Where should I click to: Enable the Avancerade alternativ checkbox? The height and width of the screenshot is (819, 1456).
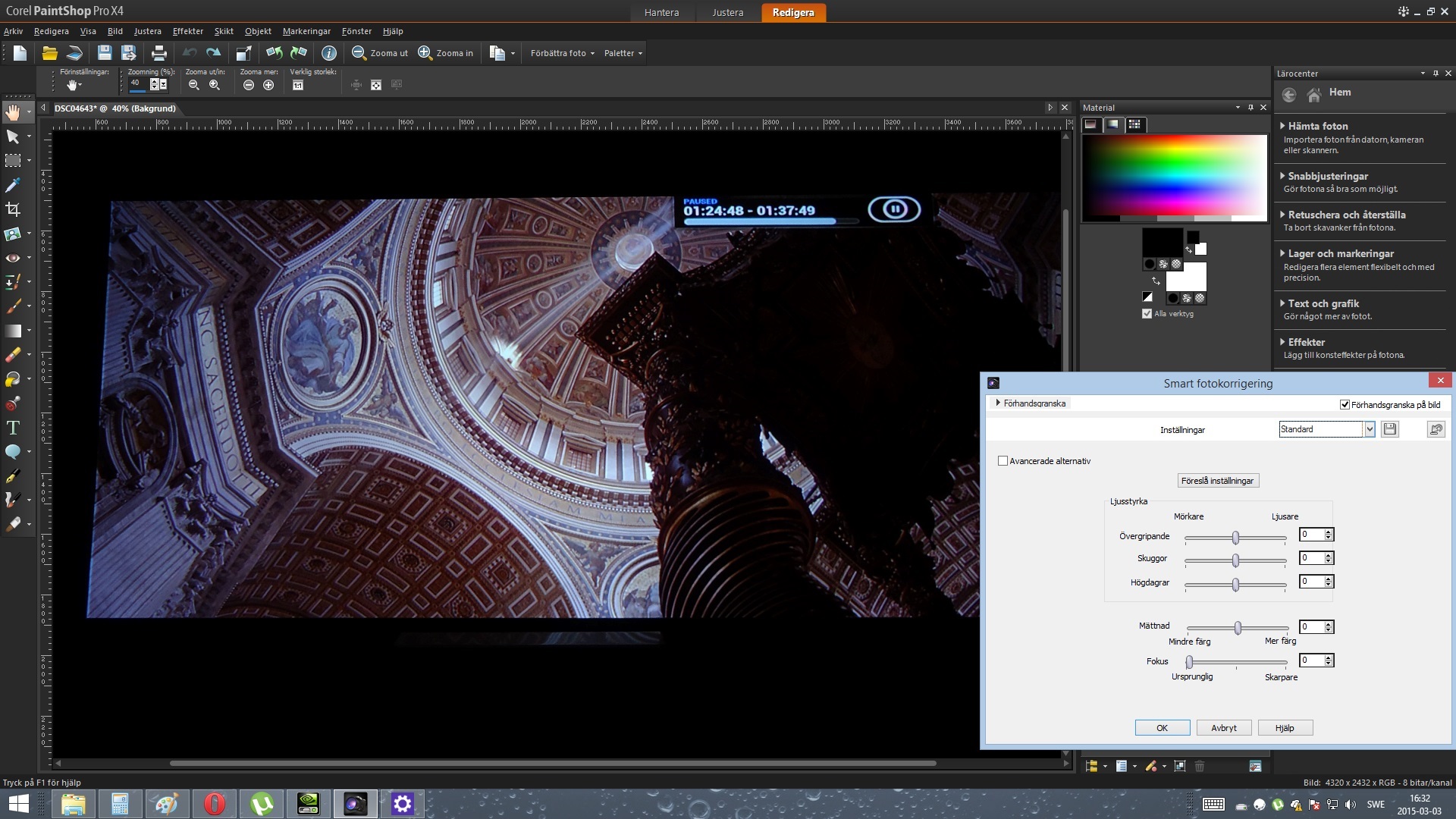tap(1003, 461)
